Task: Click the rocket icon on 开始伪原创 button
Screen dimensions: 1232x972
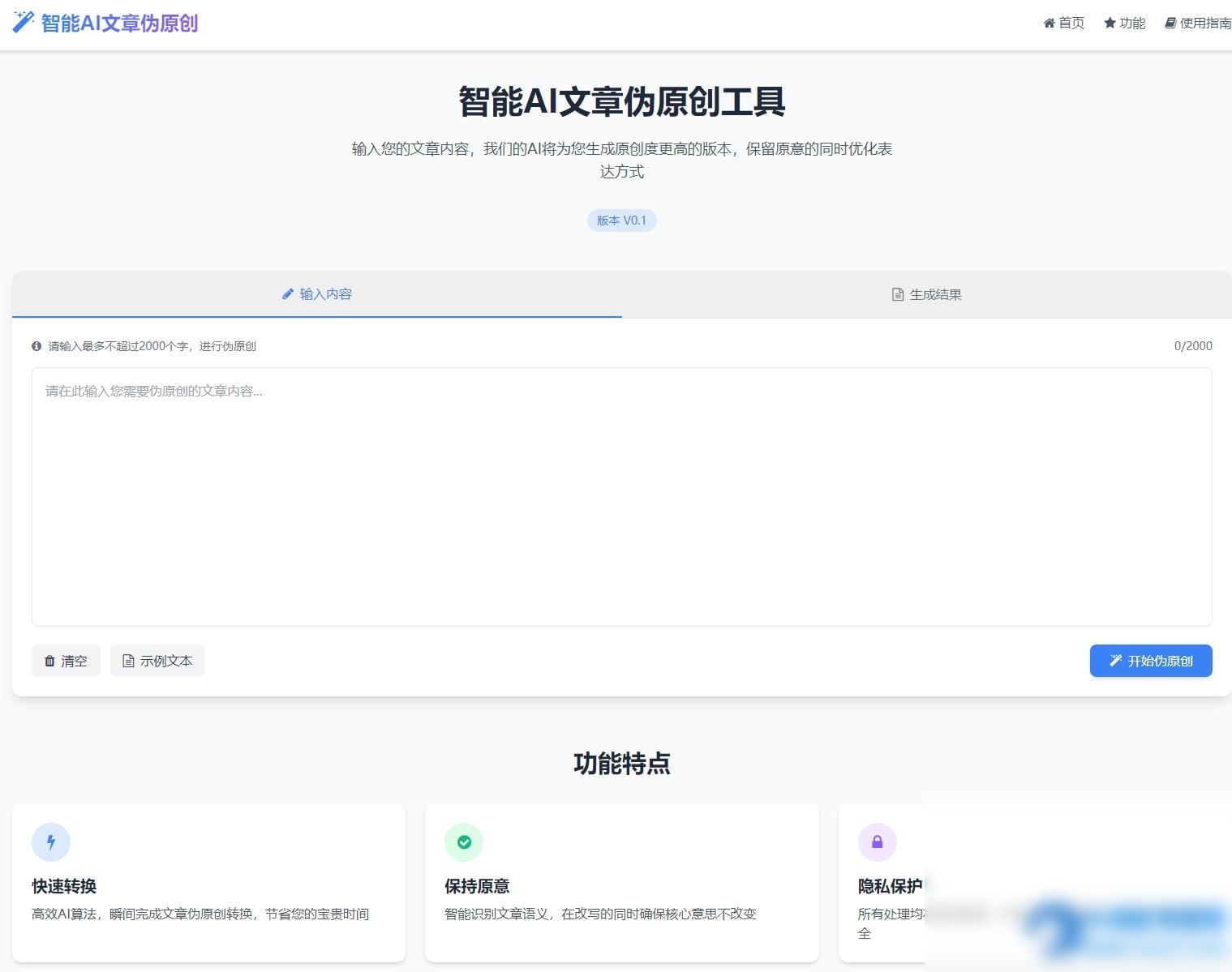Action: coord(1115,660)
